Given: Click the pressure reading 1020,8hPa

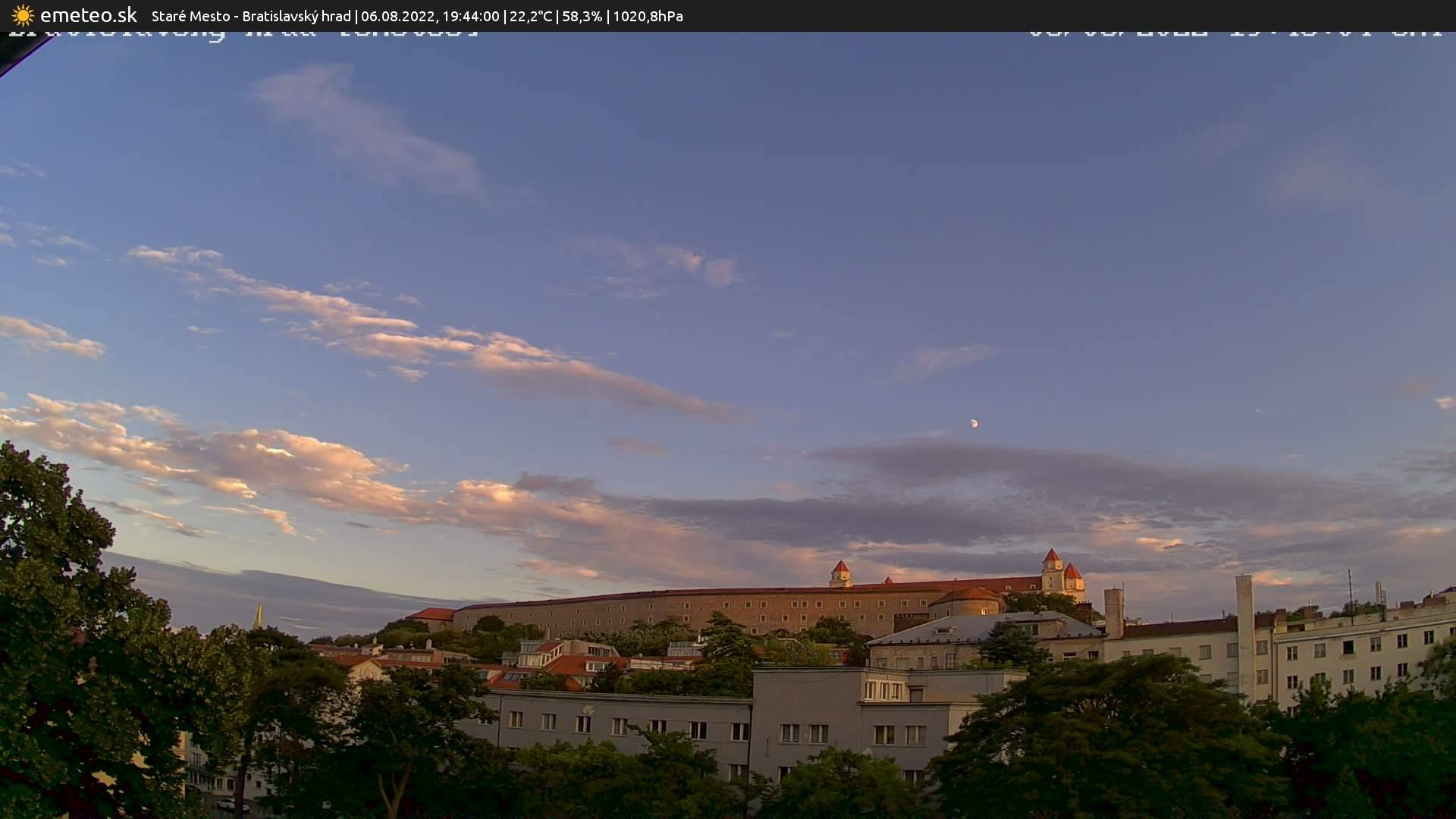Looking at the screenshot, I should [648, 16].
